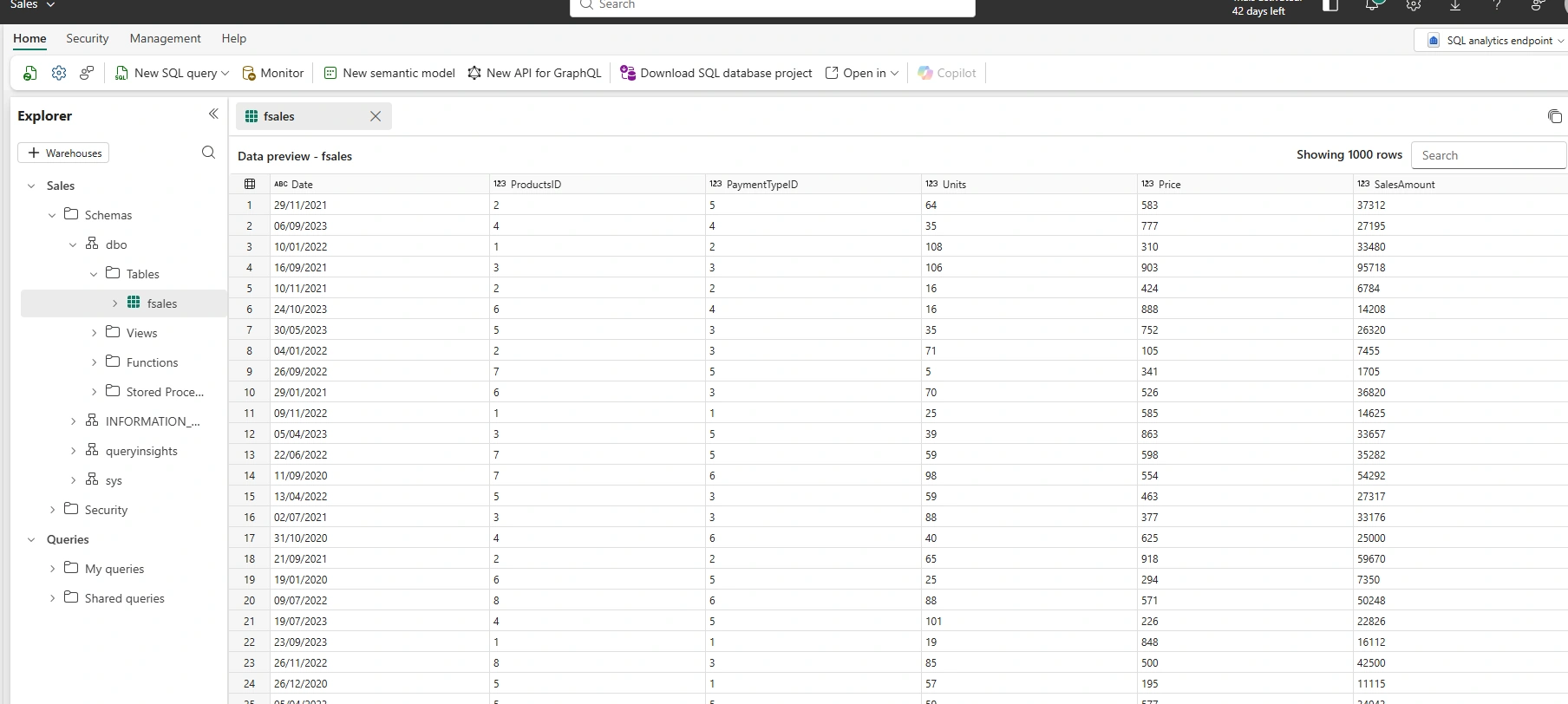Click Download SQL database project
This screenshot has height=704, width=1568.
pyautogui.click(x=716, y=74)
